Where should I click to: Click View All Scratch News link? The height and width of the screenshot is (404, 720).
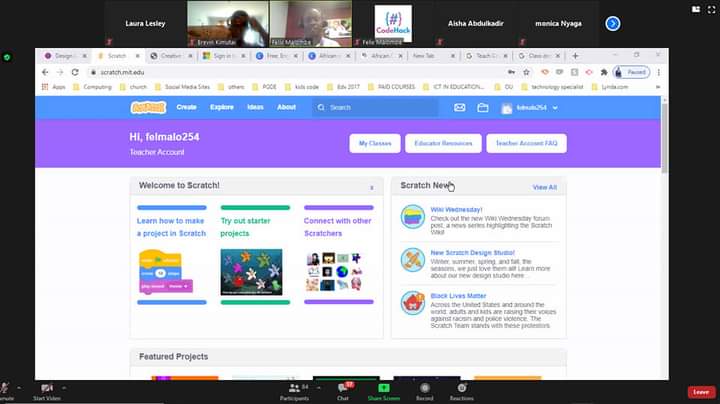click(545, 187)
